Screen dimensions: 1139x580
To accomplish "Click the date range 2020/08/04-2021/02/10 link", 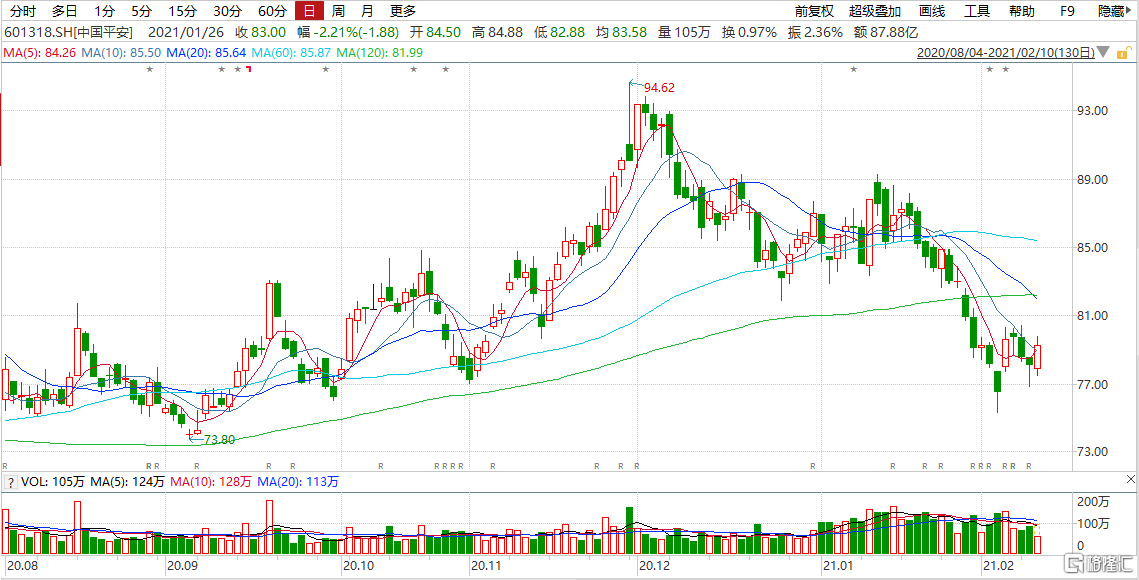I will click(x=1006, y=52).
